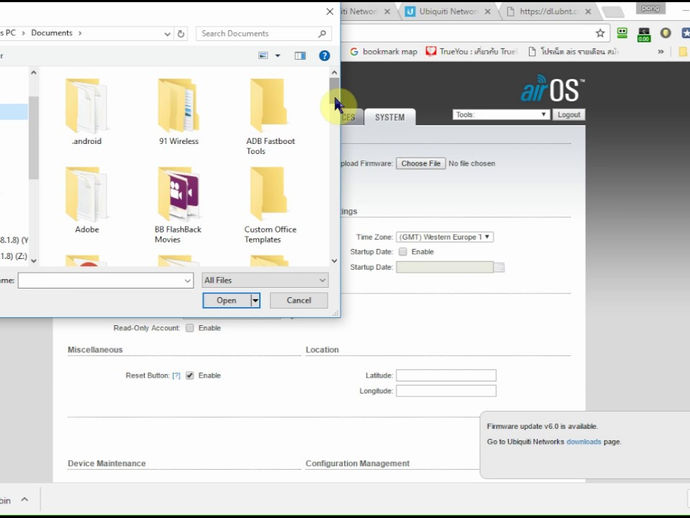
Task: Follow the downloads link in firmware notice
Action: pos(584,442)
